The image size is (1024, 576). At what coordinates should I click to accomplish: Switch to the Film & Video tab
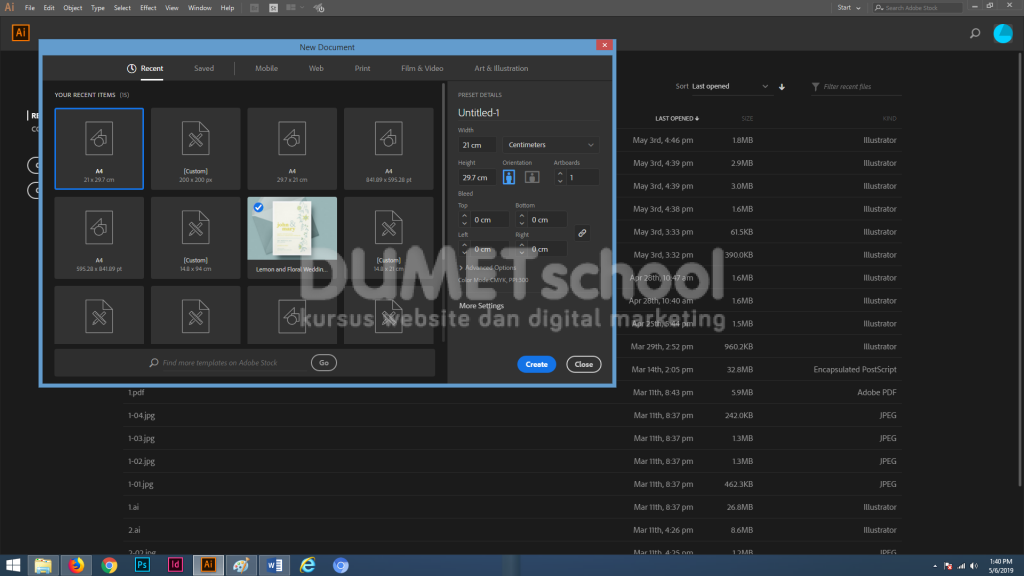[422, 68]
